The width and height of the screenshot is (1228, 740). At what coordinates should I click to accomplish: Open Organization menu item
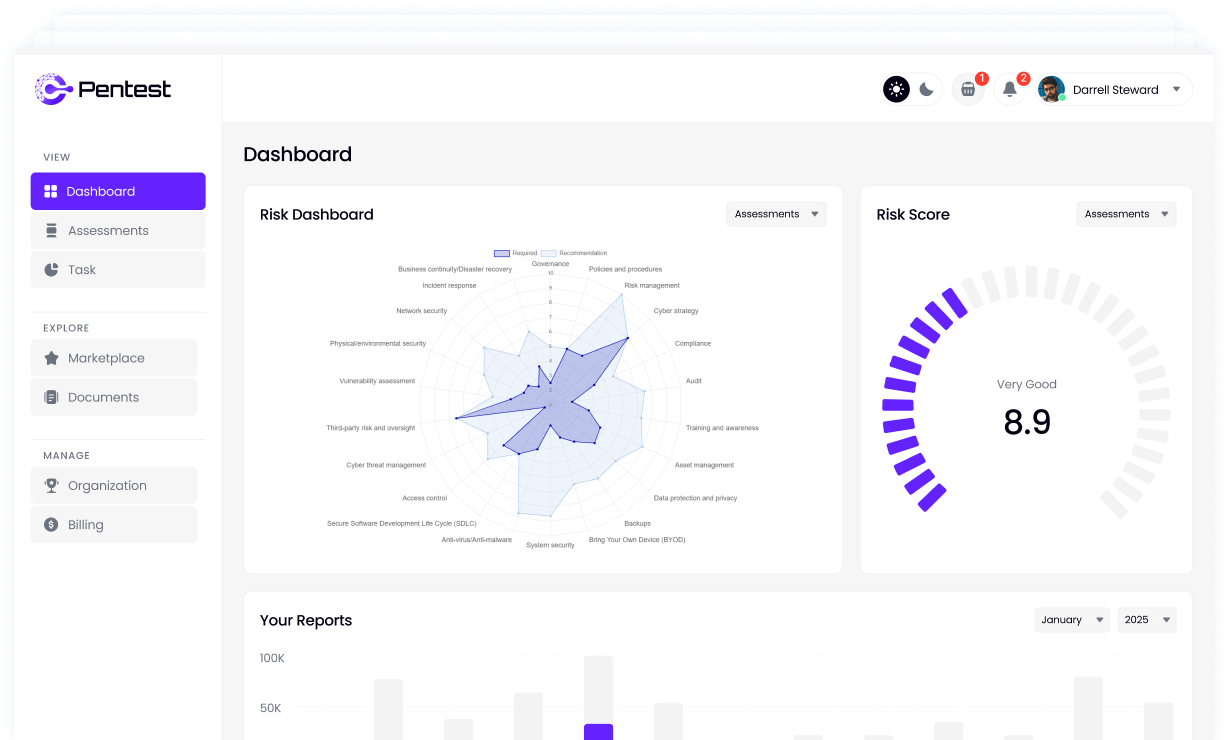(114, 485)
